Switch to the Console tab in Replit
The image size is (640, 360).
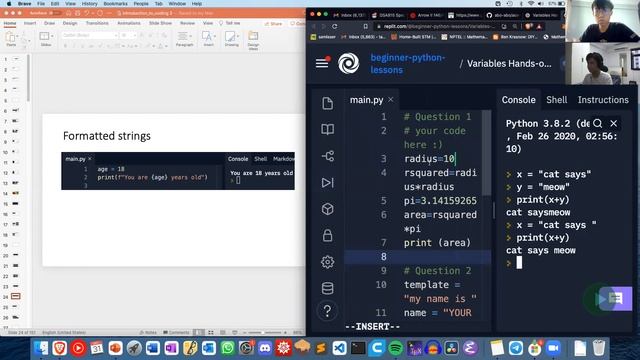(x=518, y=100)
